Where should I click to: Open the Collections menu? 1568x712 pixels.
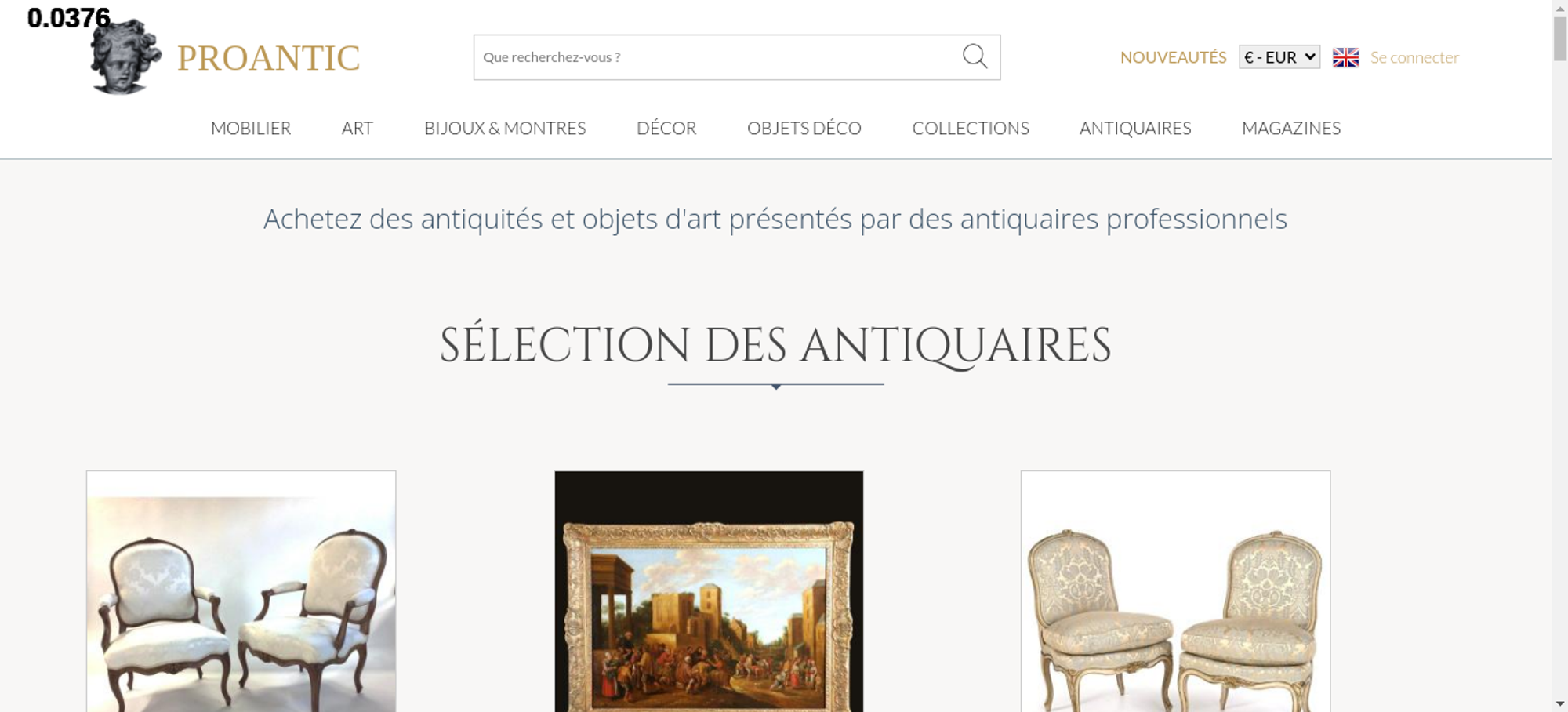point(971,128)
